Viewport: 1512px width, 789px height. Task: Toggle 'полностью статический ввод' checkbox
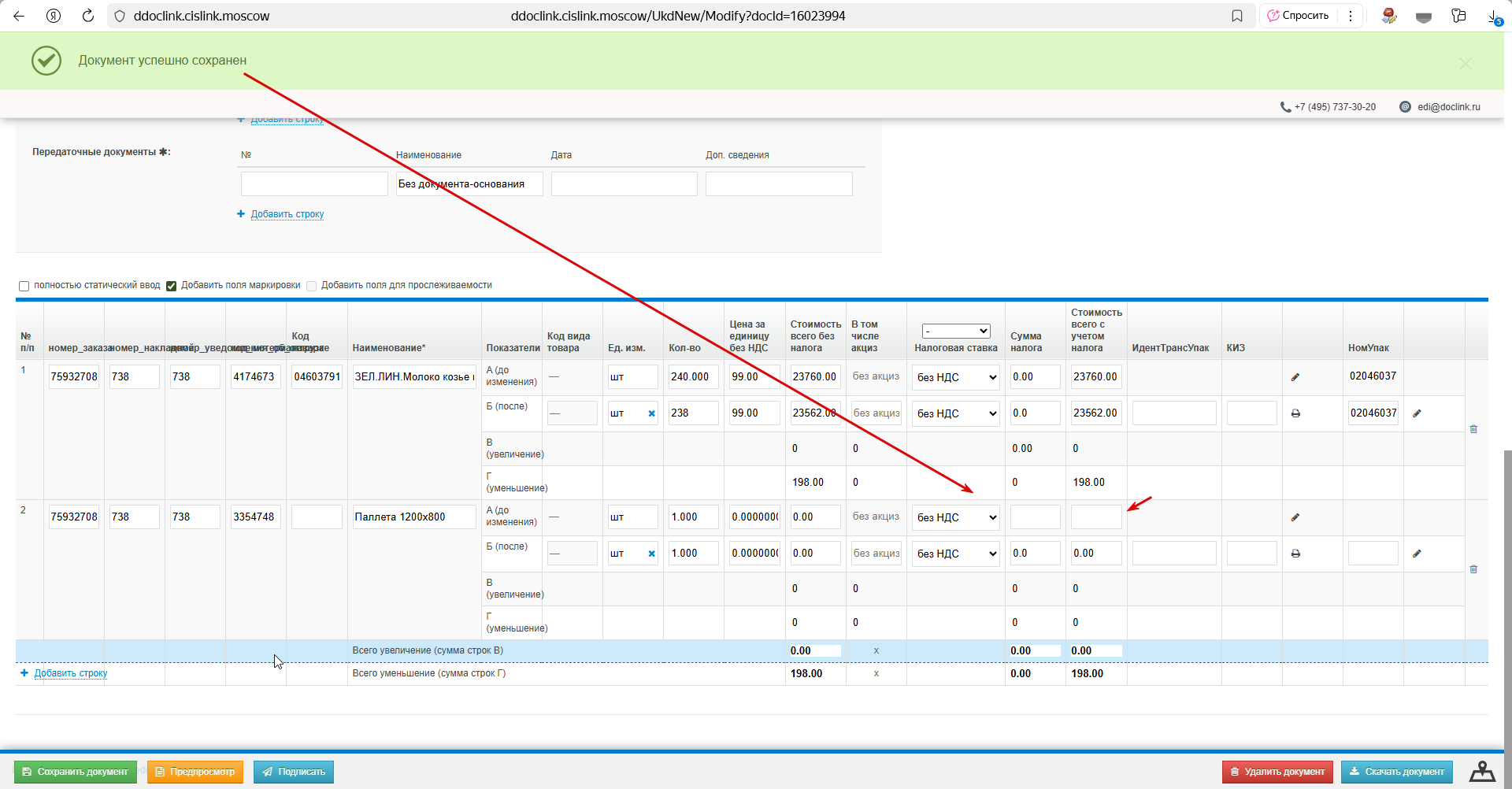click(24, 286)
